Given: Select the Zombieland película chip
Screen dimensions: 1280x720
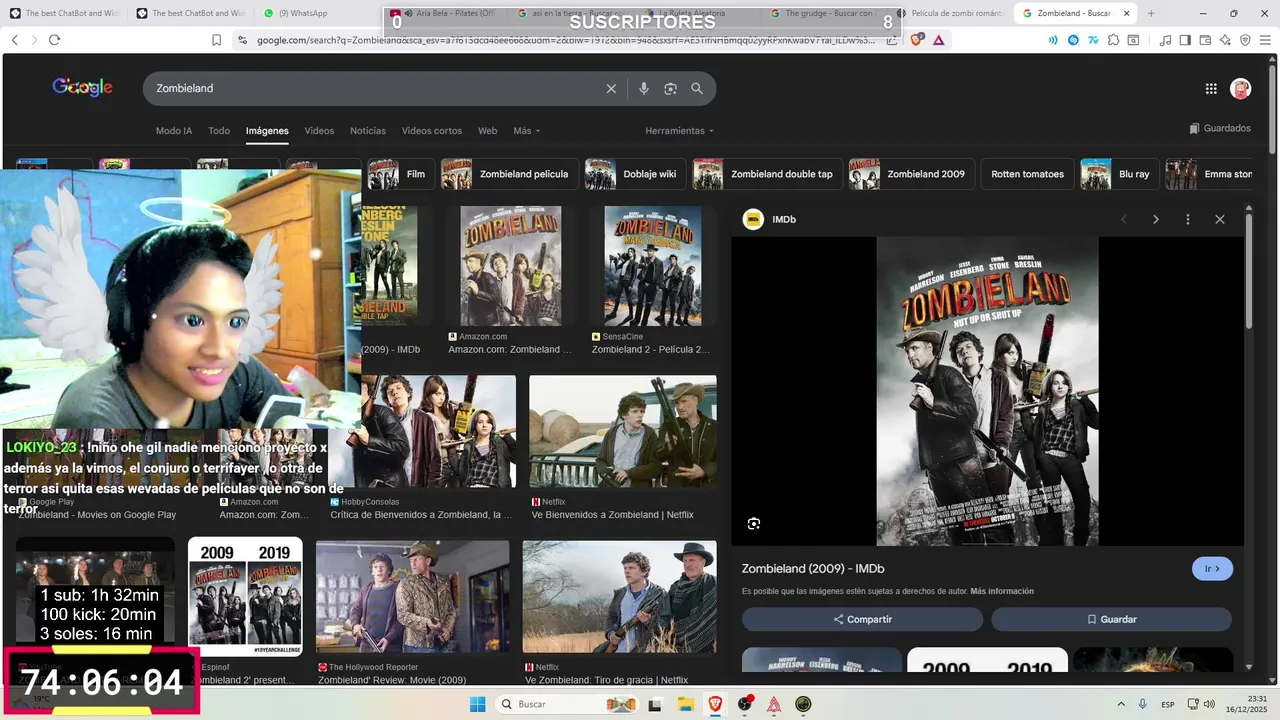Looking at the screenshot, I should (510, 174).
